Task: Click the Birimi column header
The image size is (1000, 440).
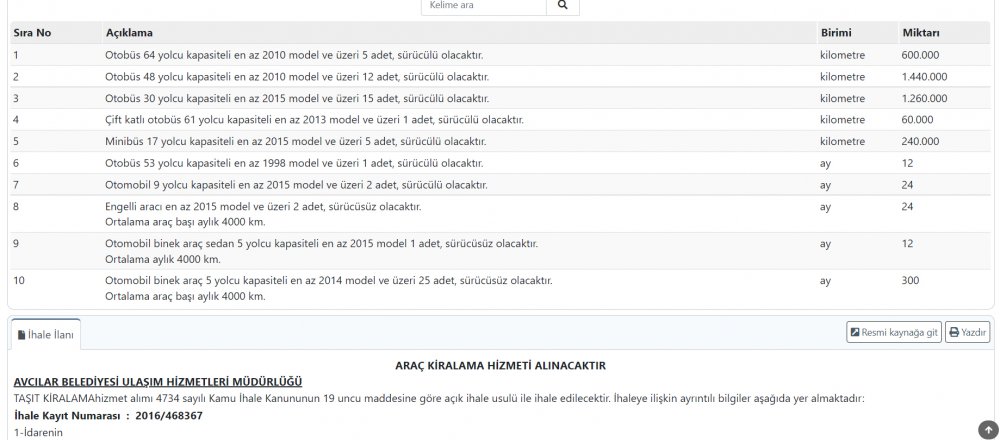Action: coord(836,33)
